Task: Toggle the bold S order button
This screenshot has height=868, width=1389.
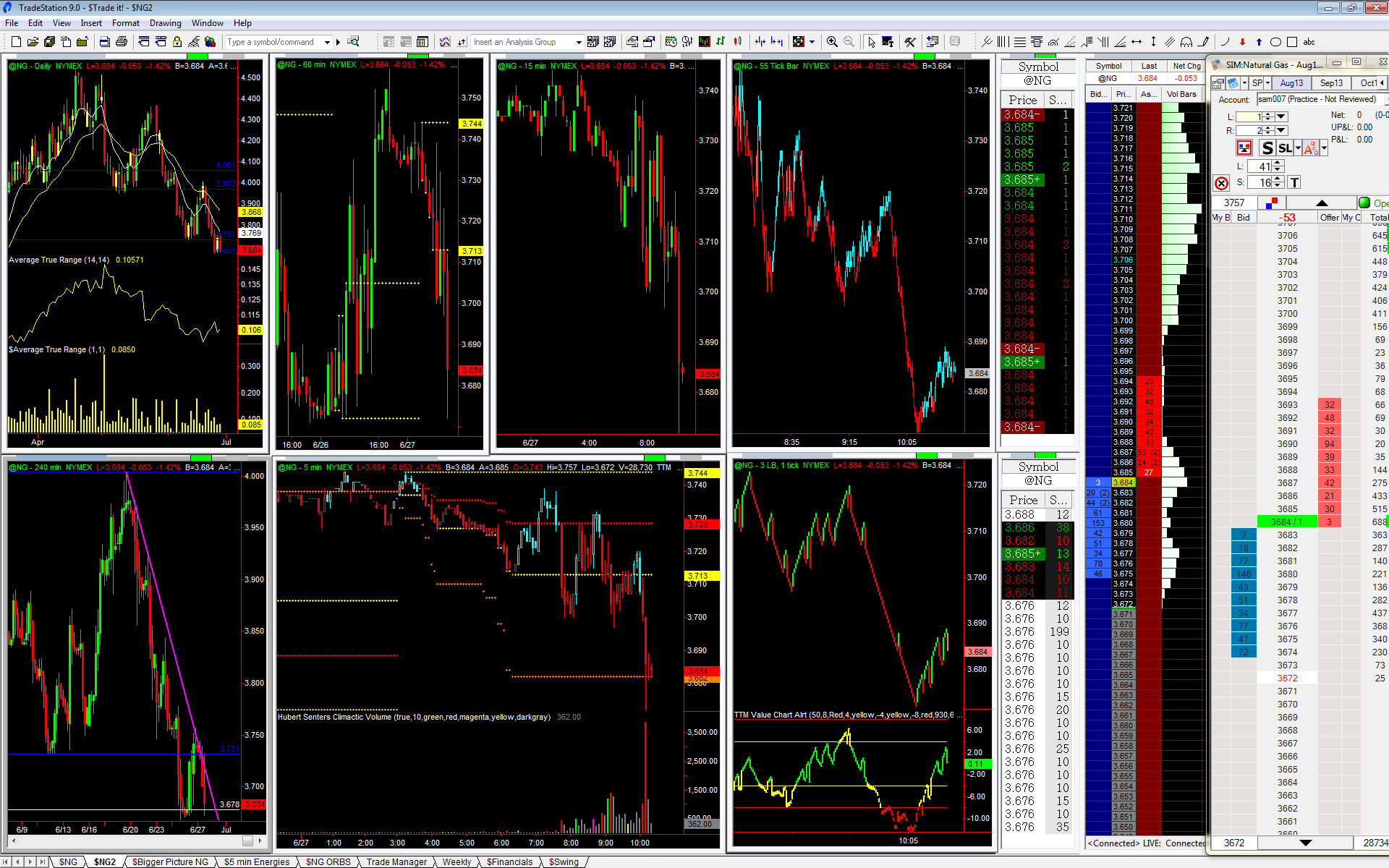Action: click(1267, 148)
